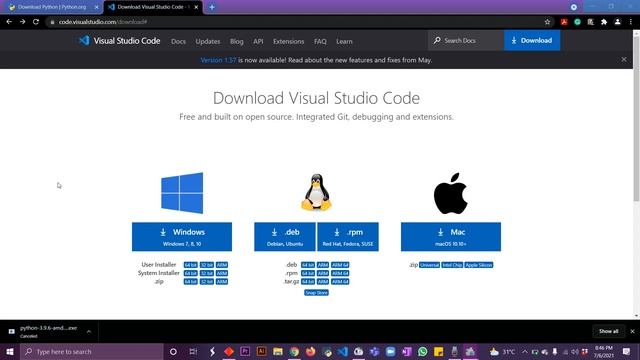Open the FAQ navigation link

pos(320,41)
